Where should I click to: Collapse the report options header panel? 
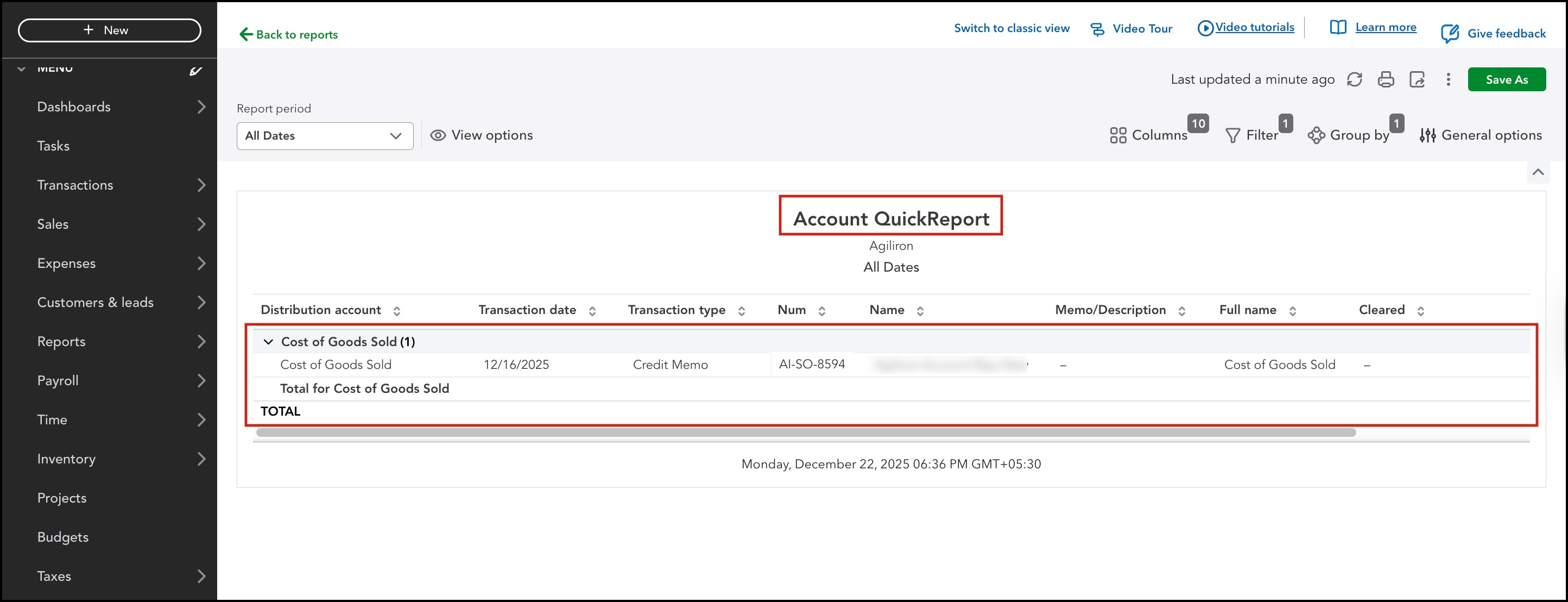(x=1538, y=172)
